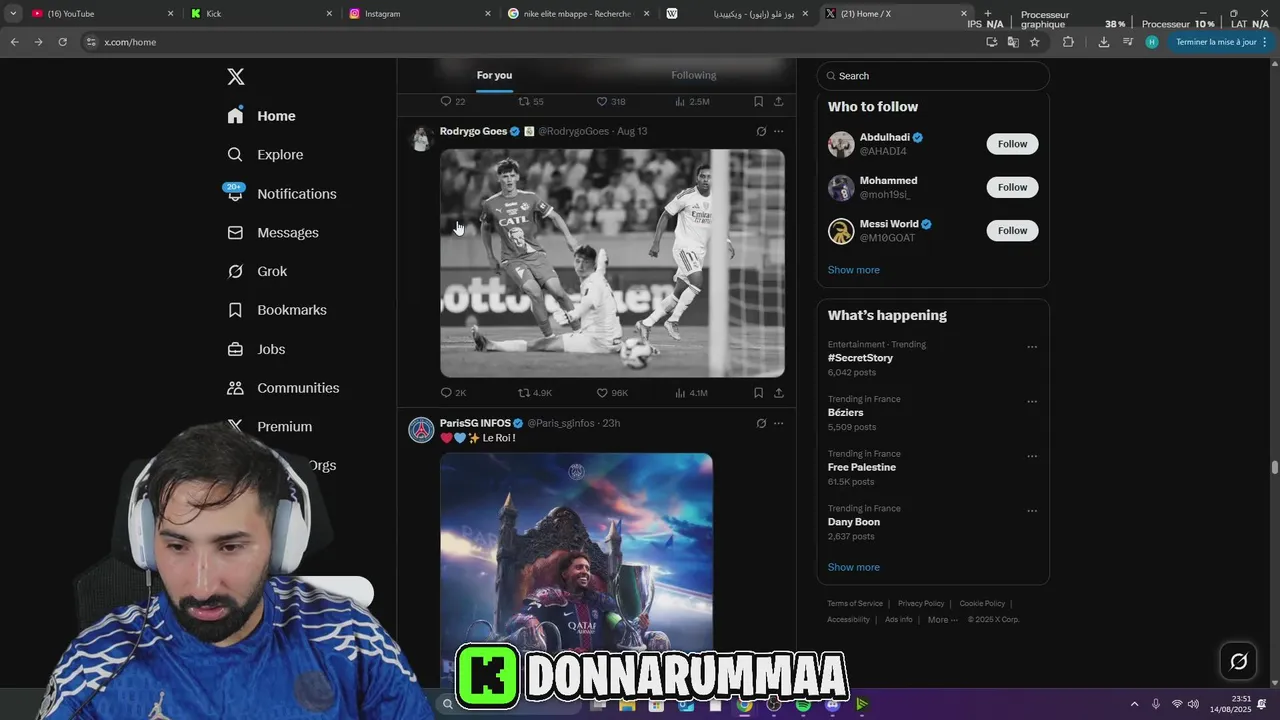Open the Cookie Policy link
The image size is (1280, 720).
click(x=982, y=604)
